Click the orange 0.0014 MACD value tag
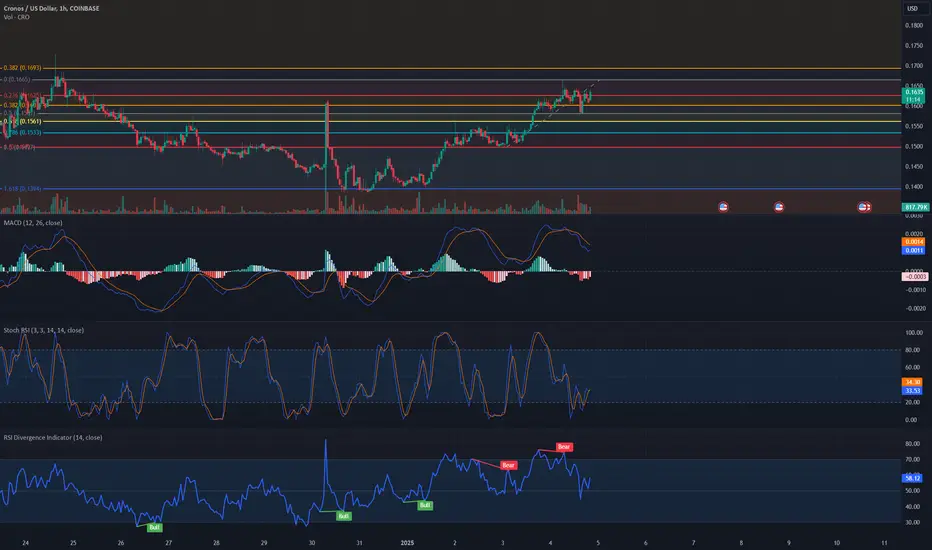The image size is (932, 550). click(914, 242)
